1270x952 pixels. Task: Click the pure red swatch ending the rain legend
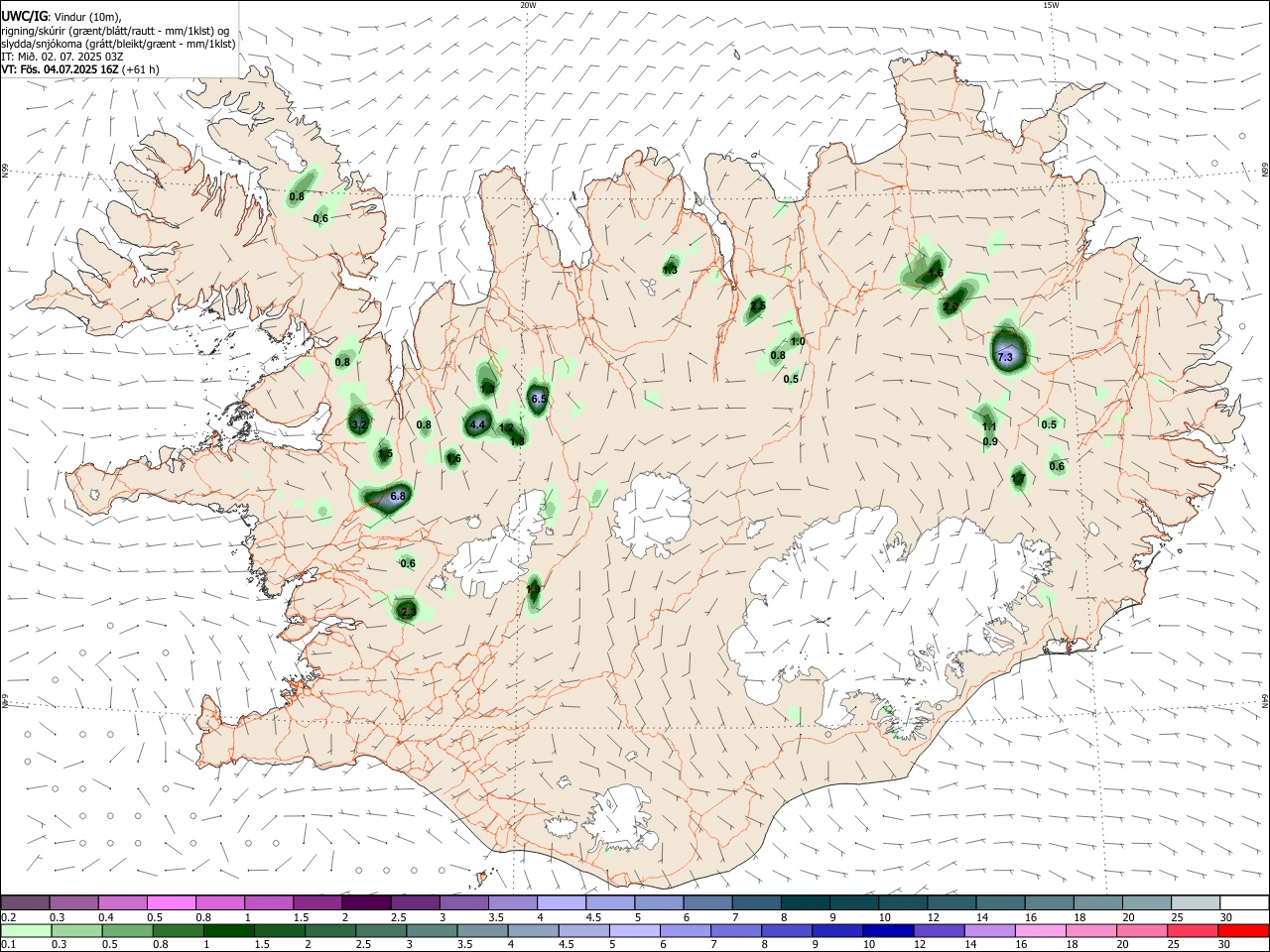(1245, 930)
